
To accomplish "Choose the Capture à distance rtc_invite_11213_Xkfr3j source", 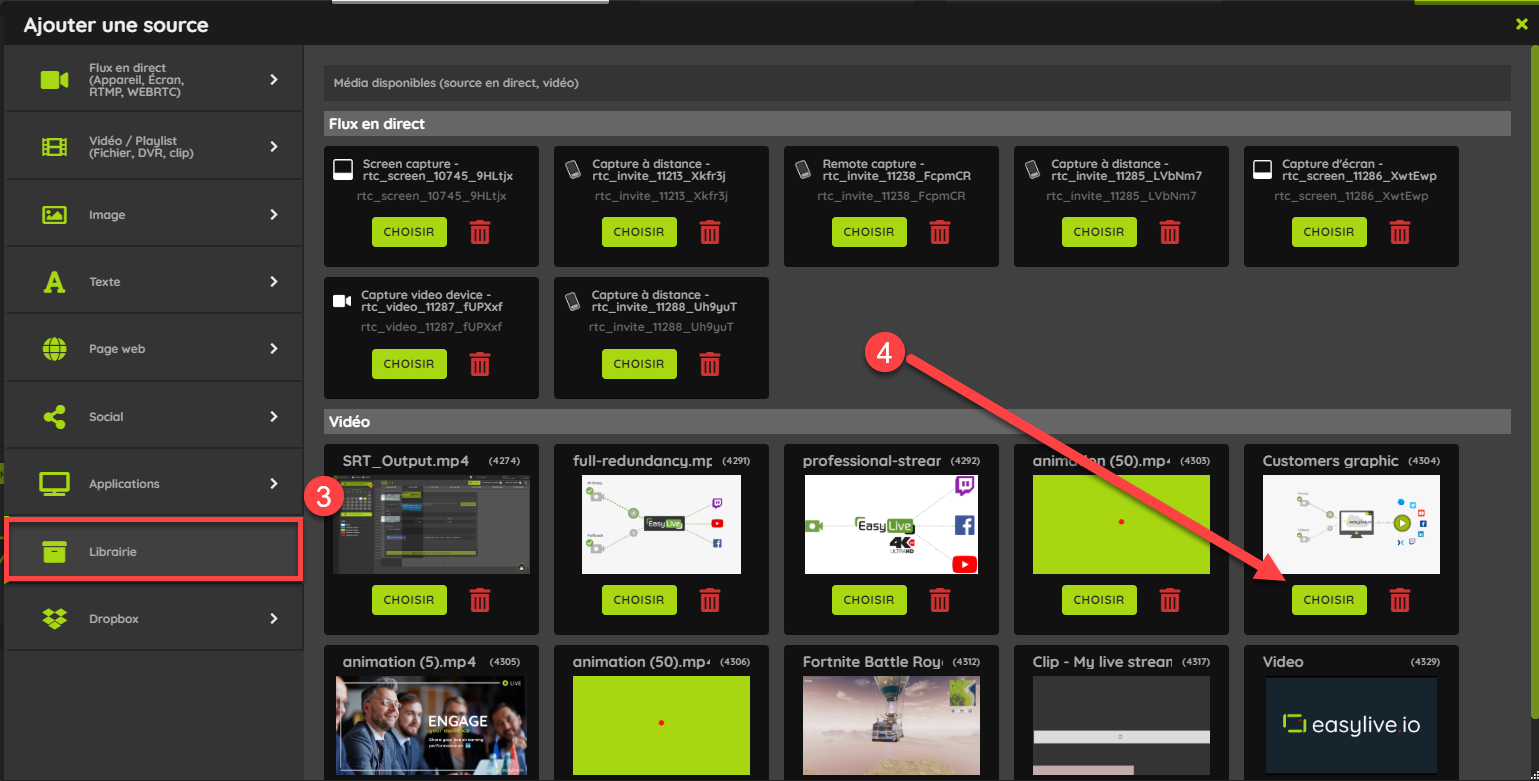I will pyautogui.click(x=639, y=232).
